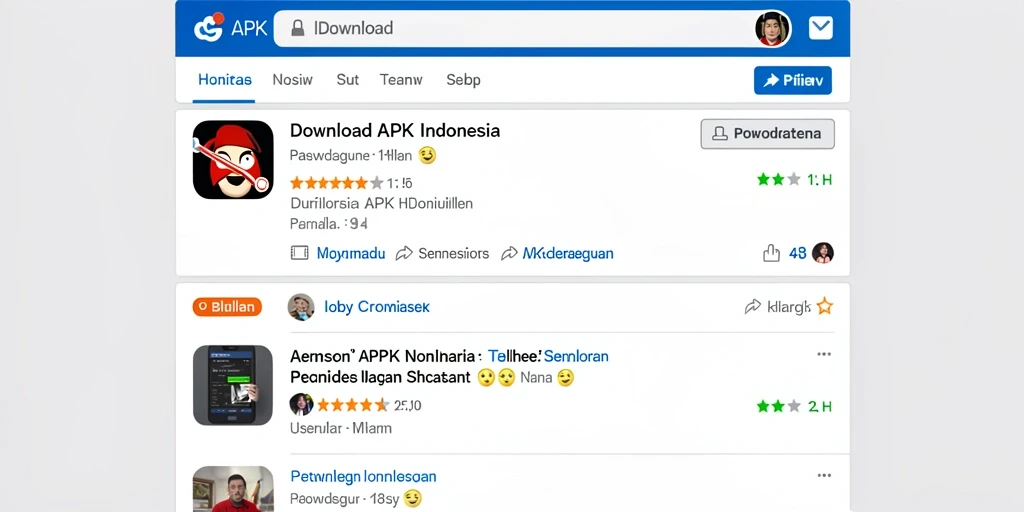Image resolution: width=1024 pixels, height=512 pixels.
Task: Click the Sennesiiors label
Action: pos(453,253)
